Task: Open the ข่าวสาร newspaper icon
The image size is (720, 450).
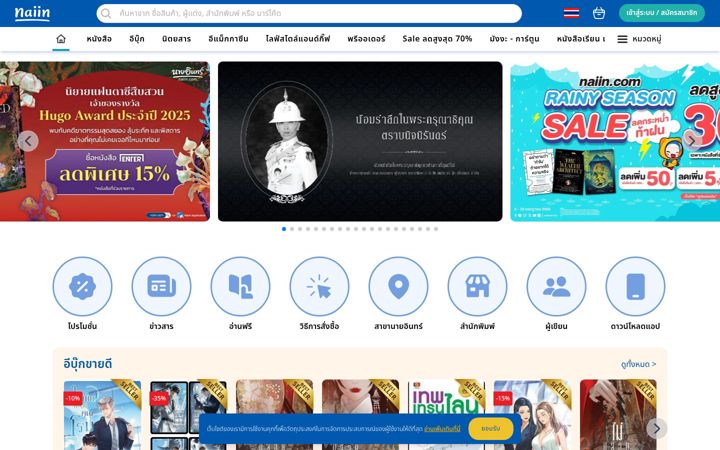Action: click(161, 287)
